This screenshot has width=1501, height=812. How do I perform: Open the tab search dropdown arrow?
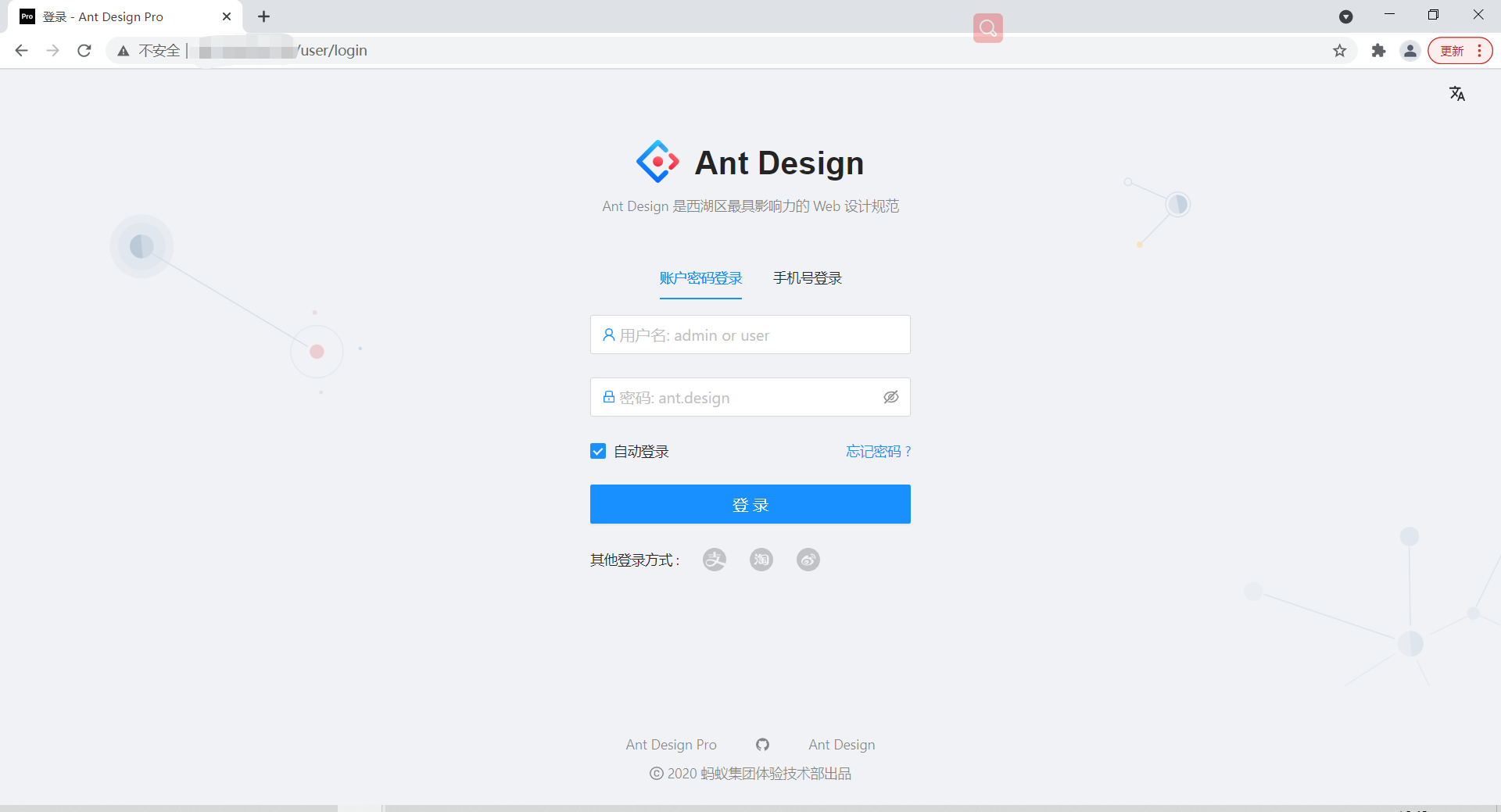pyautogui.click(x=1345, y=16)
